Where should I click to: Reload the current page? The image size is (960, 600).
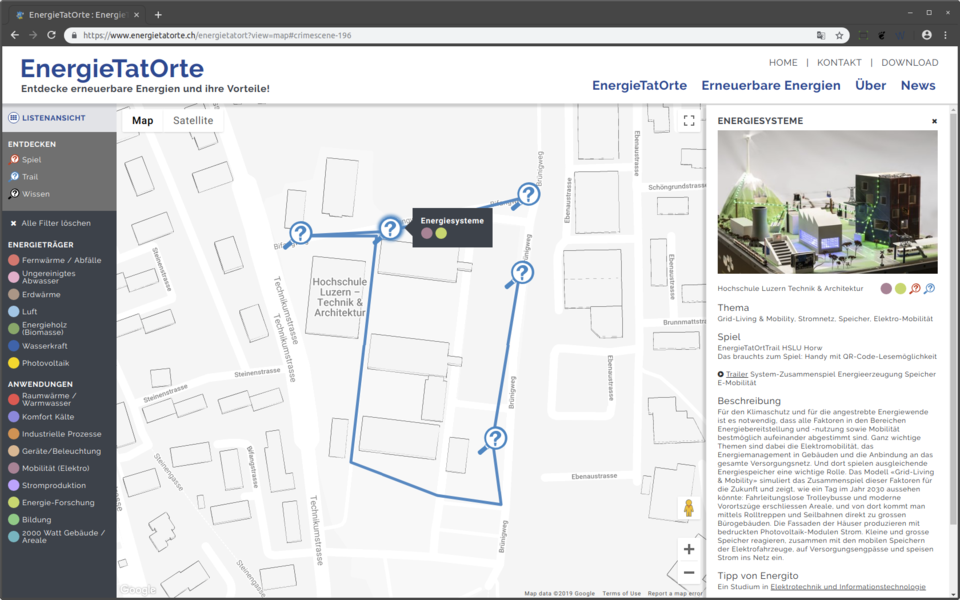[x=51, y=36]
